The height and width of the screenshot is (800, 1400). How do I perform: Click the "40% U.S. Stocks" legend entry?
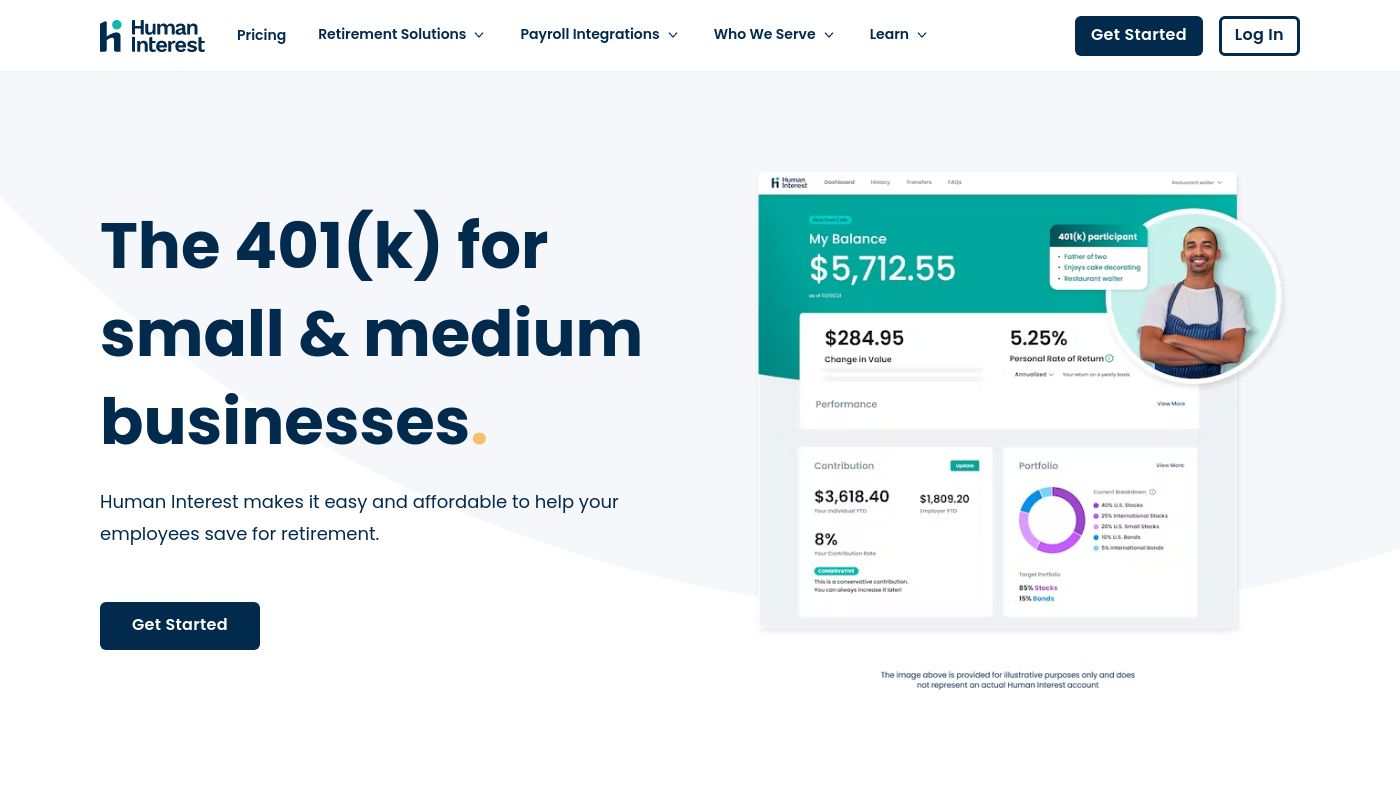tap(1118, 505)
